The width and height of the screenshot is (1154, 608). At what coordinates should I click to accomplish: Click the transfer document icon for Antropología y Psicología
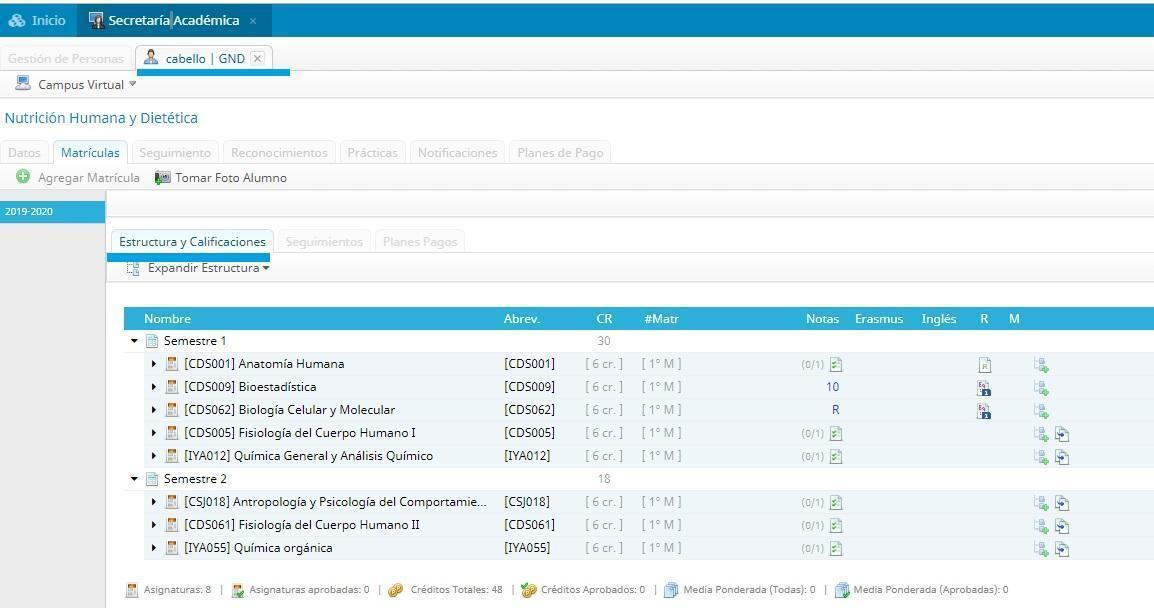point(1062,503)
